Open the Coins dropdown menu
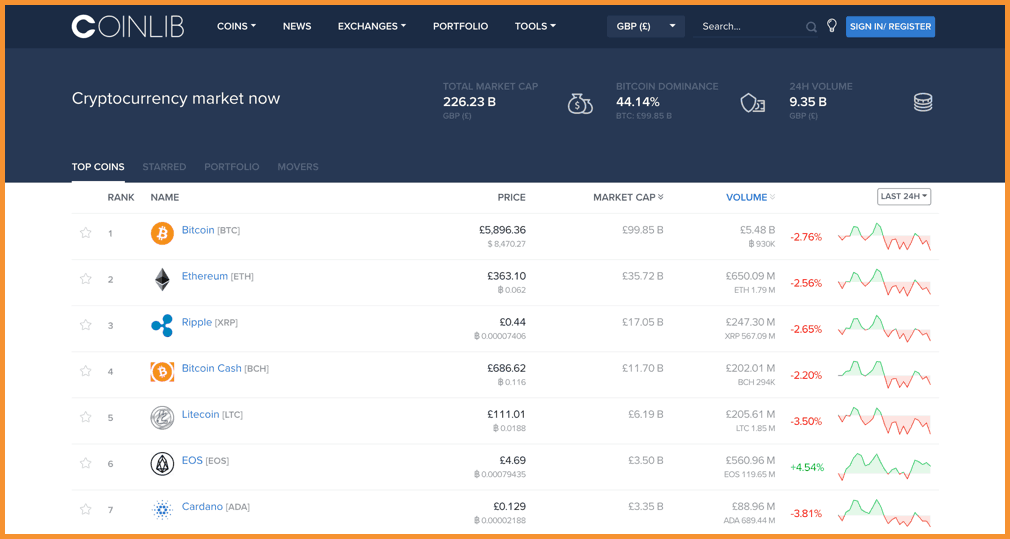Viewport: 1010px width, 539px height. (236, 26)
